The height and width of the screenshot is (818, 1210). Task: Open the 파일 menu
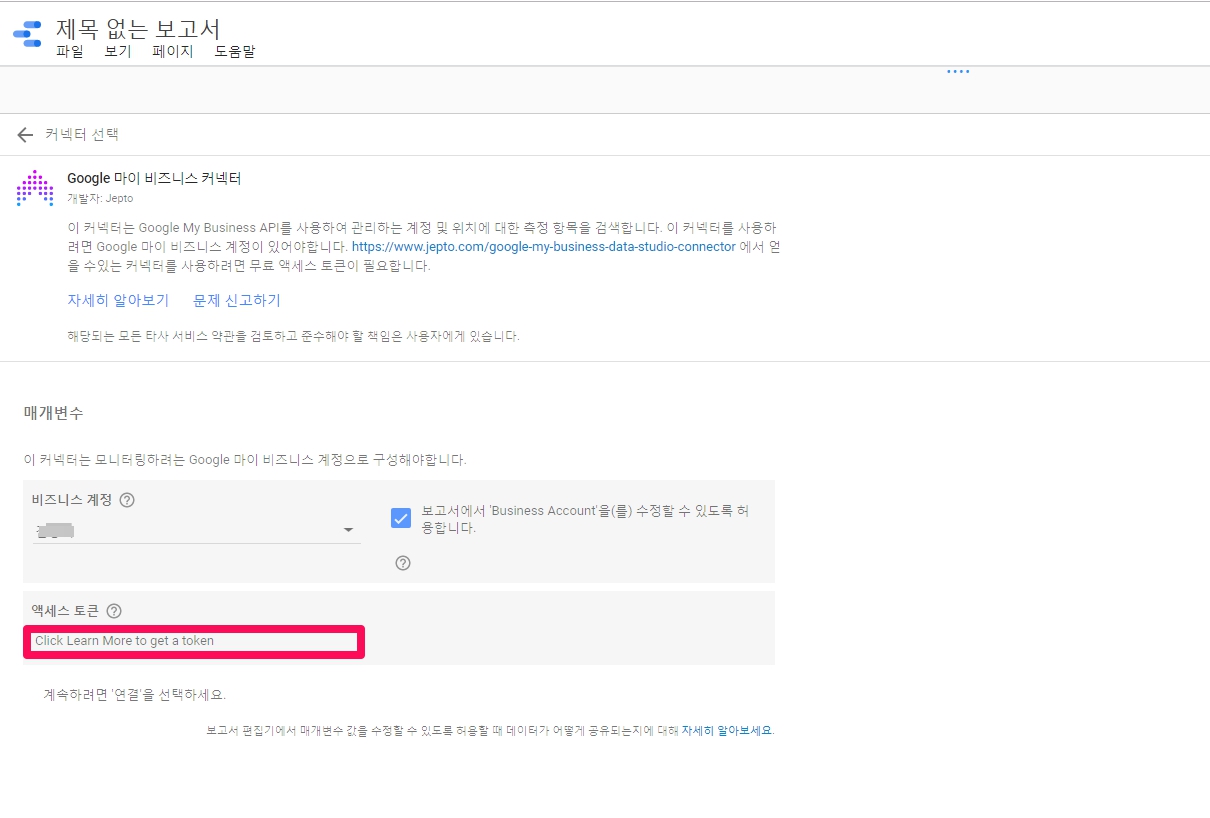pyautogui.click(x=70, y=52)
